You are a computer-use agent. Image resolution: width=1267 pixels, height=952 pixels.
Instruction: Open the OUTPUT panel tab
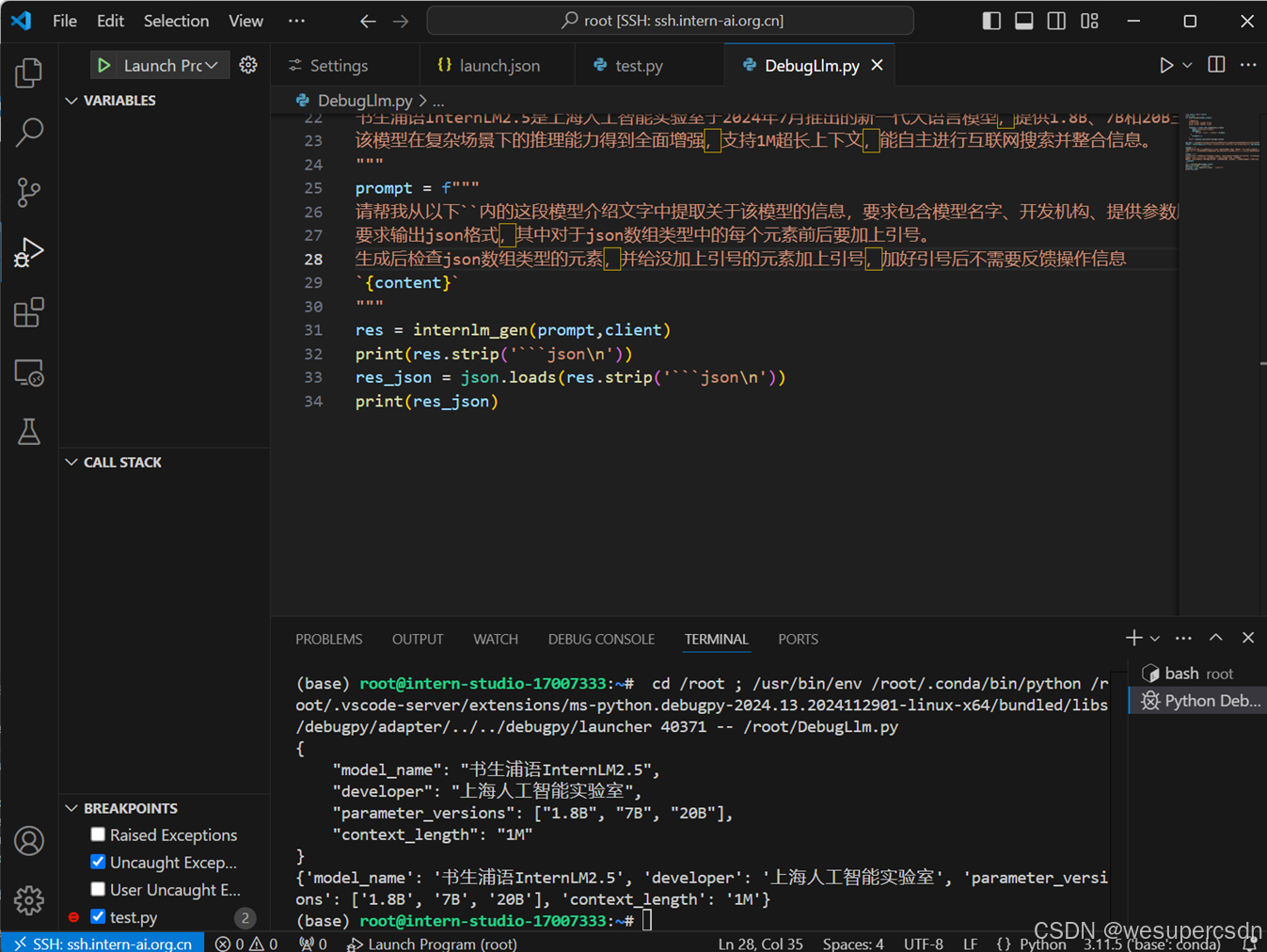[x=418, y=639]
